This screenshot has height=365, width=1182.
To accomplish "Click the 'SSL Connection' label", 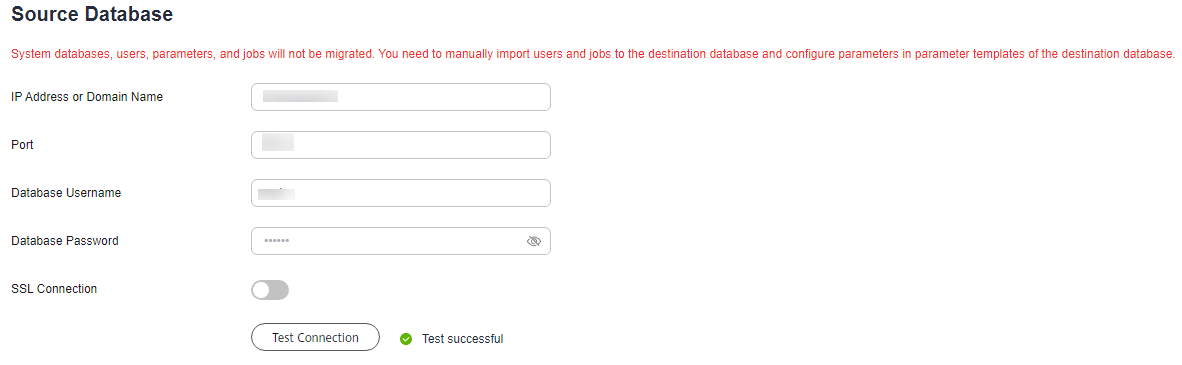I will [x=54, y=289].
